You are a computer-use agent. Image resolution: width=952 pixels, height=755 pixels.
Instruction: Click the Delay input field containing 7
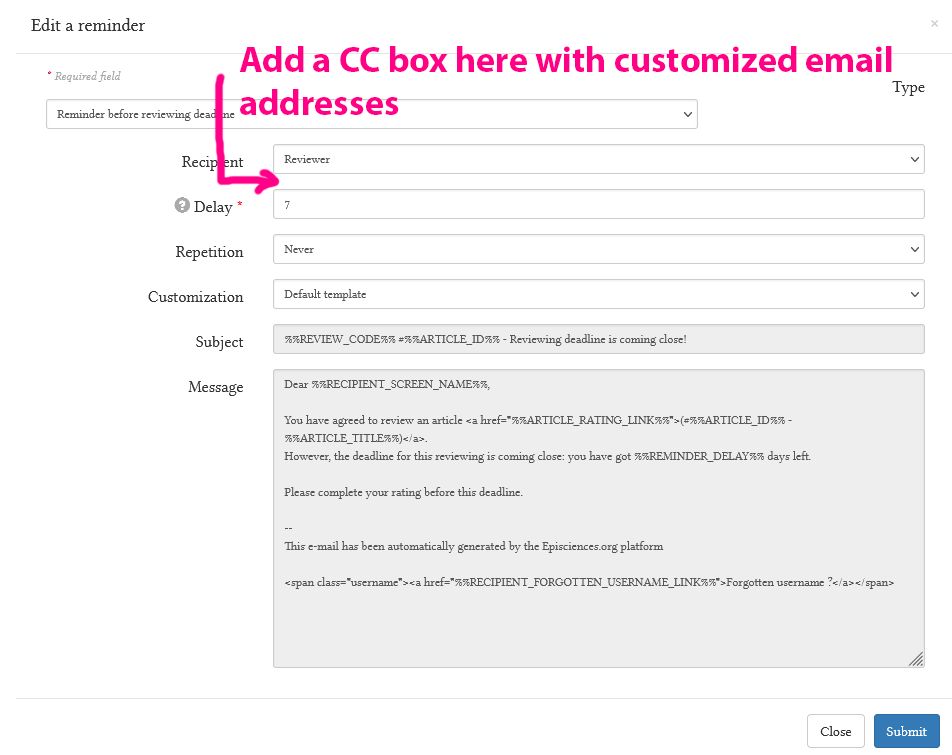(x=599, y=204)
